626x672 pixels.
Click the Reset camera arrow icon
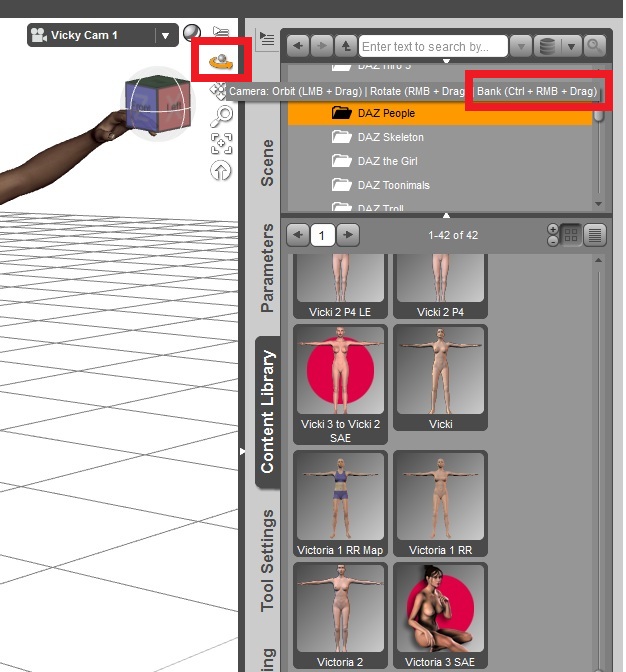(x=221, y=171)
